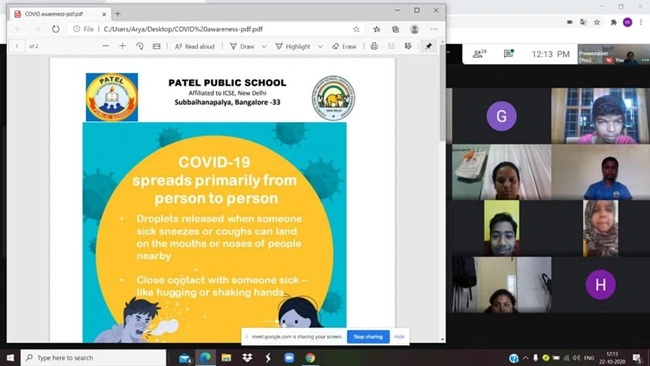Open a new browser tab
Screen dimensions: 650x366
click(x=118, y=14)
